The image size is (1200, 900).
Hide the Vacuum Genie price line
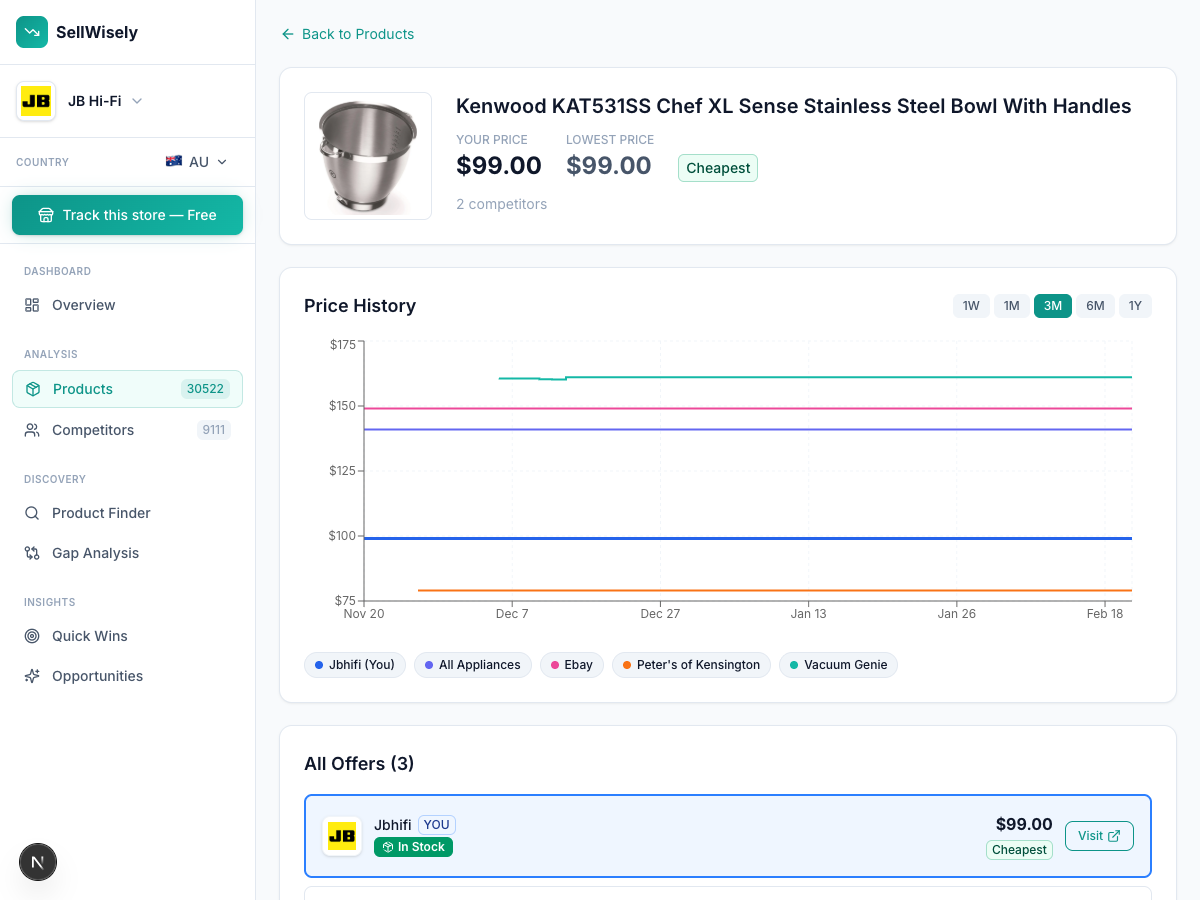840,665
